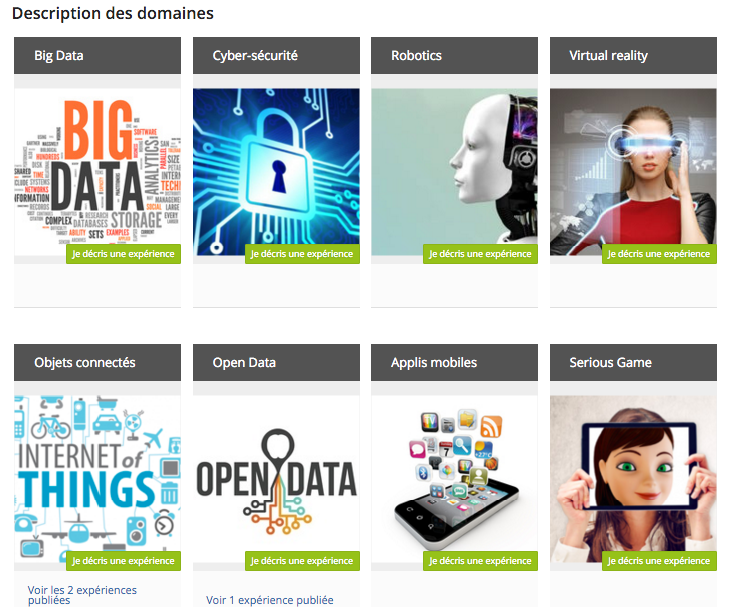Describe an experience for Applis mobiles
Image resolution: width=733 pixels, height=607 pixels.
481,561
